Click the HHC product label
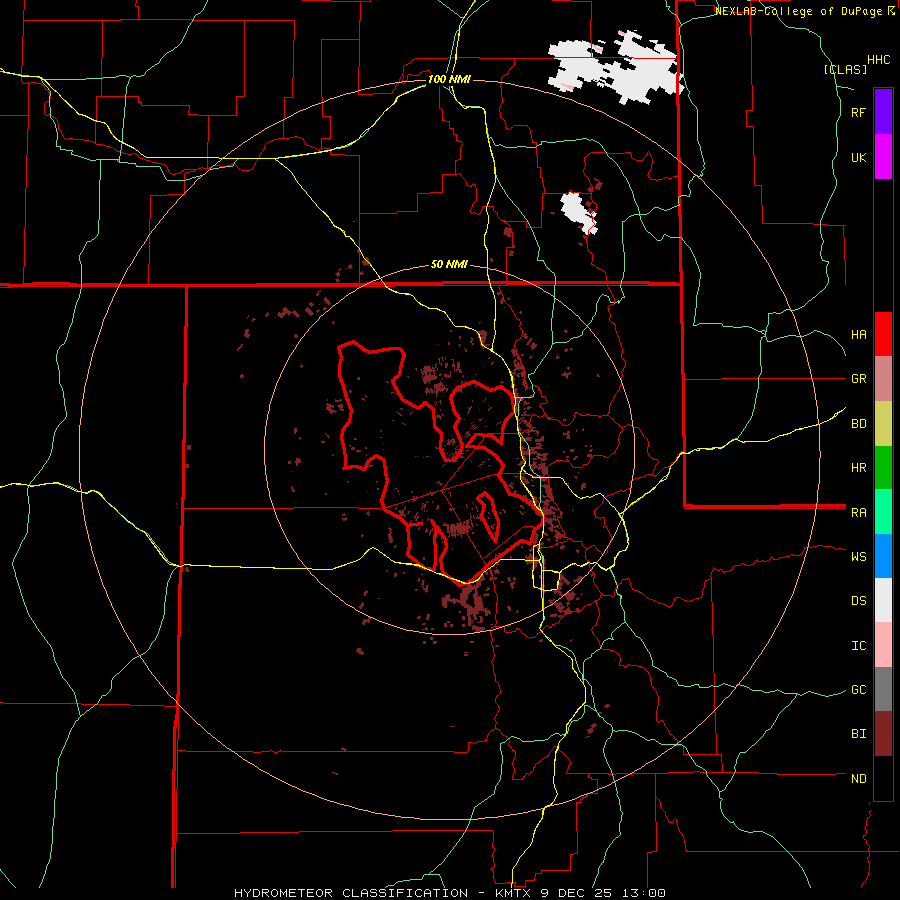This screenshot has height=900, width=900. pos(879,60)
